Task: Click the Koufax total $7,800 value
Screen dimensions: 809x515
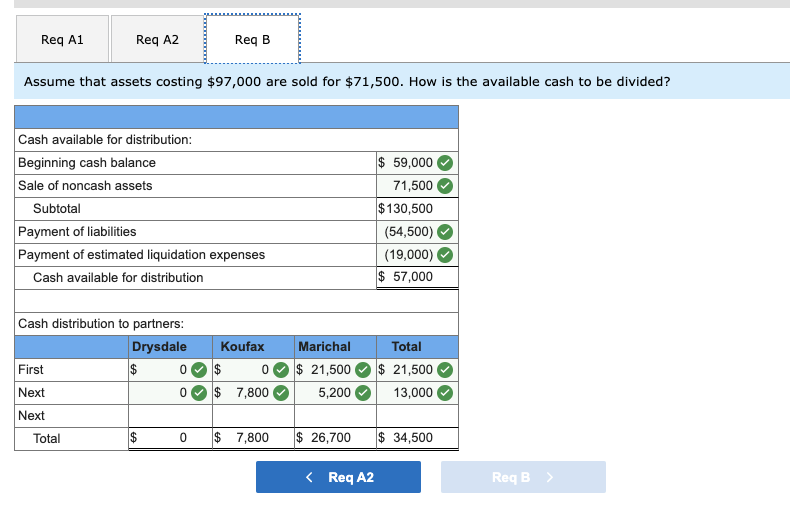Action: pyautogui.click(x=241, y=438)
